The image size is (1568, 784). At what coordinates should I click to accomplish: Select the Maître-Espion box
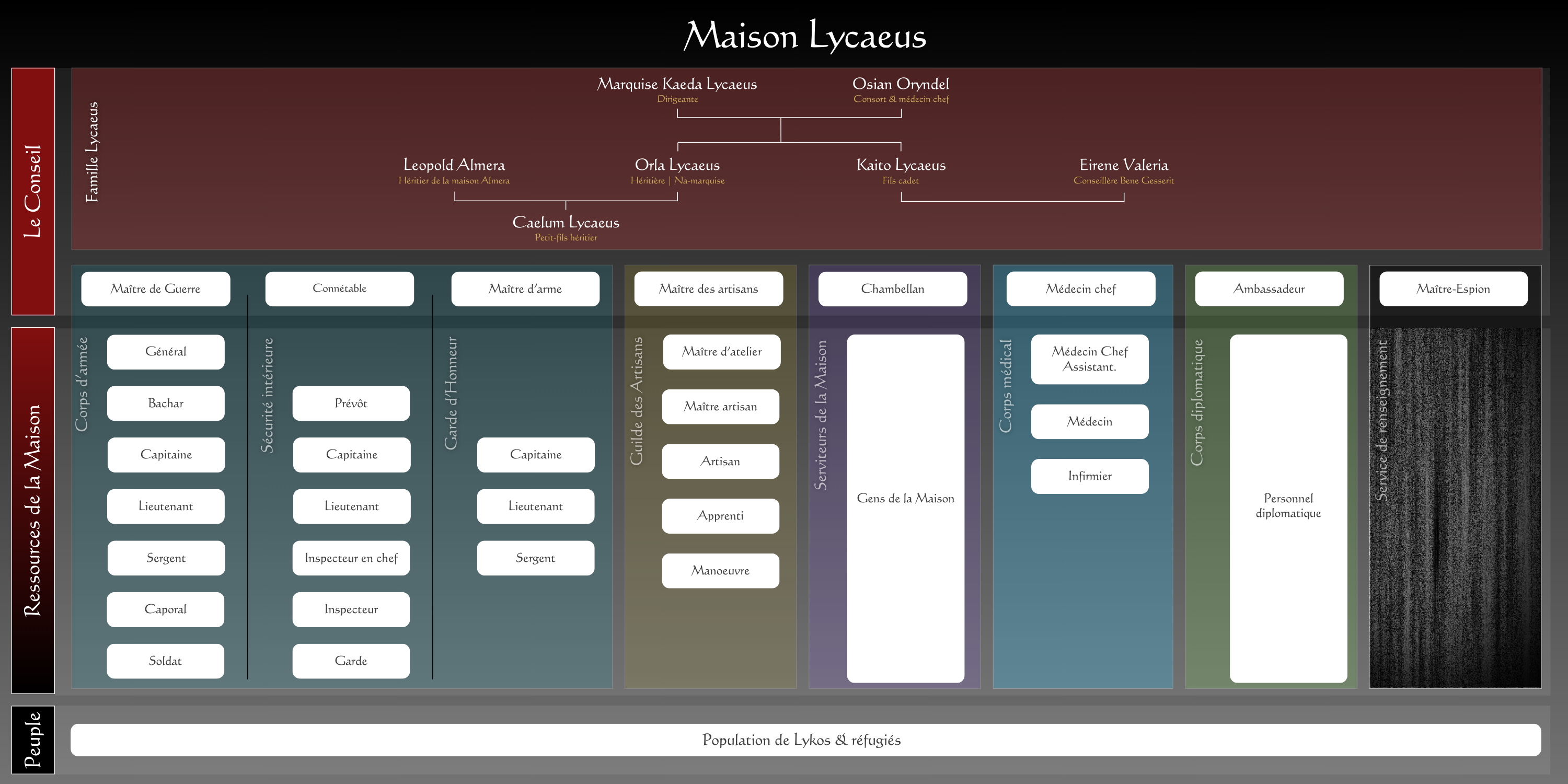(x=1452, y=289)
